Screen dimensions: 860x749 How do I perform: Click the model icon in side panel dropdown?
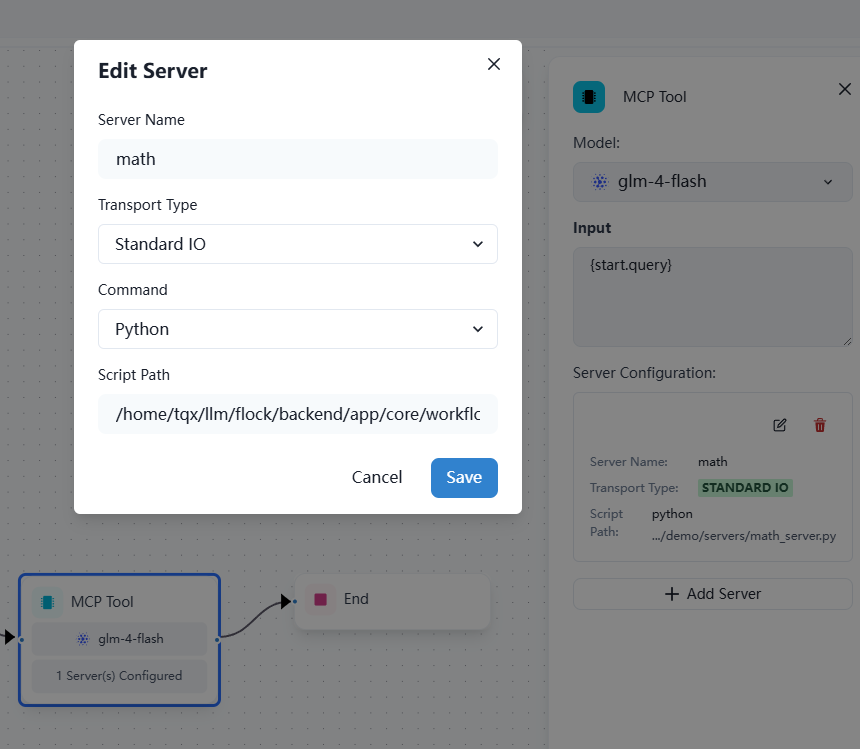[x=599, y=181]
